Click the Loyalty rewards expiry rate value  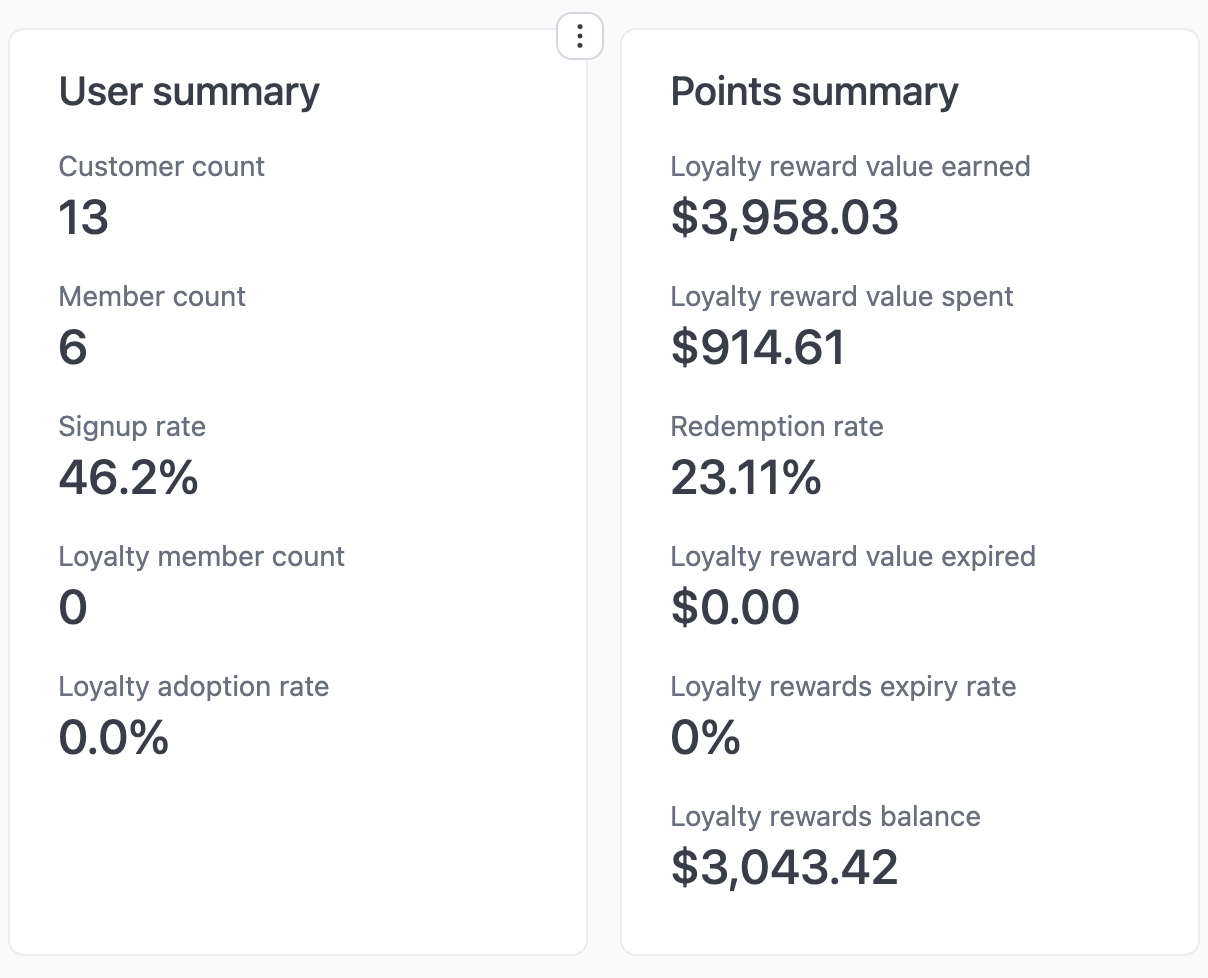pos(705,738)
